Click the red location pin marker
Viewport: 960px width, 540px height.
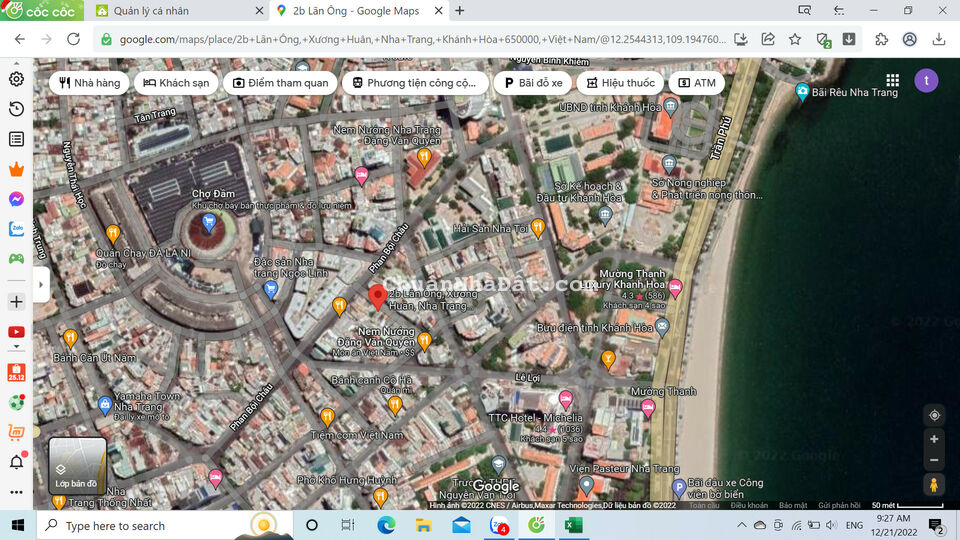click(378, 297)
